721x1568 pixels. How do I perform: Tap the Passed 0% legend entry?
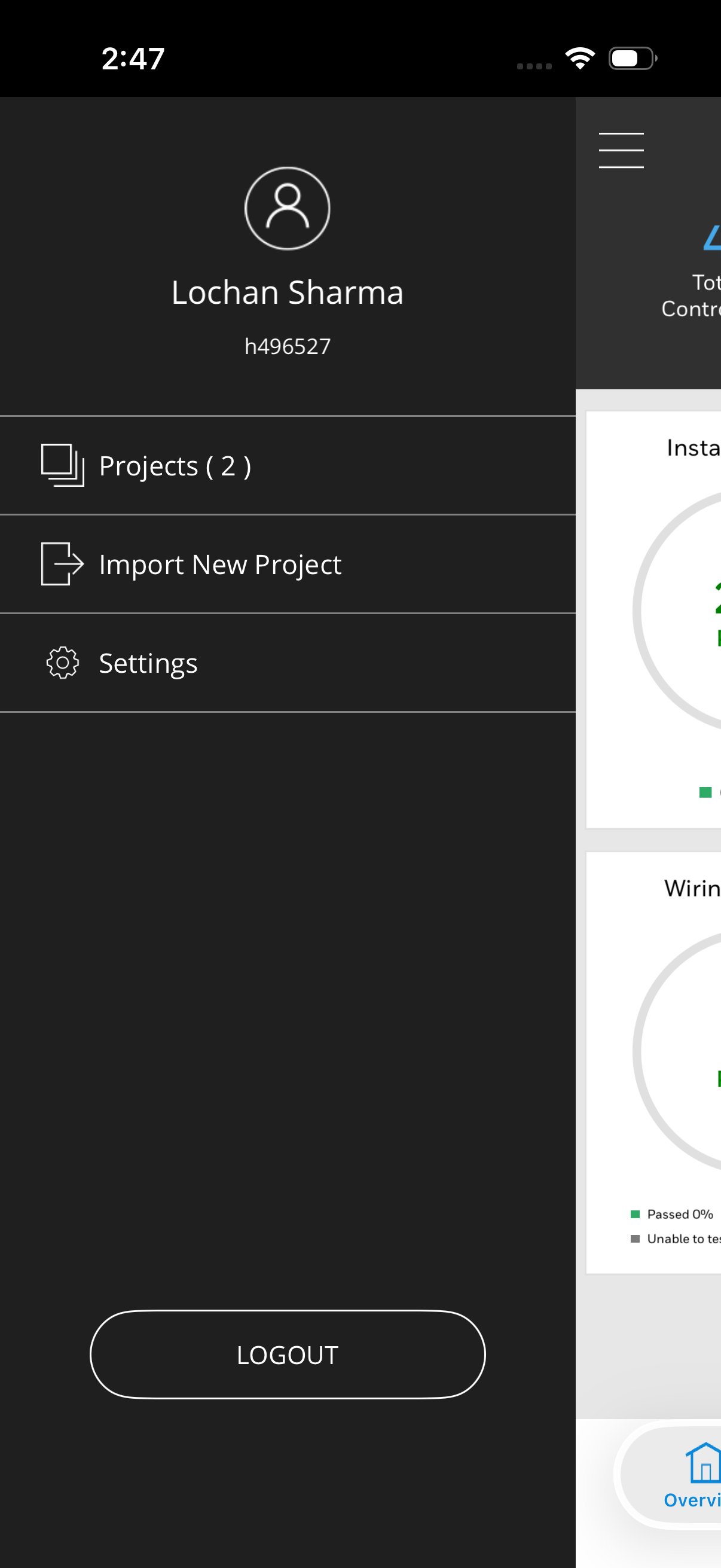click(672, 1215)
